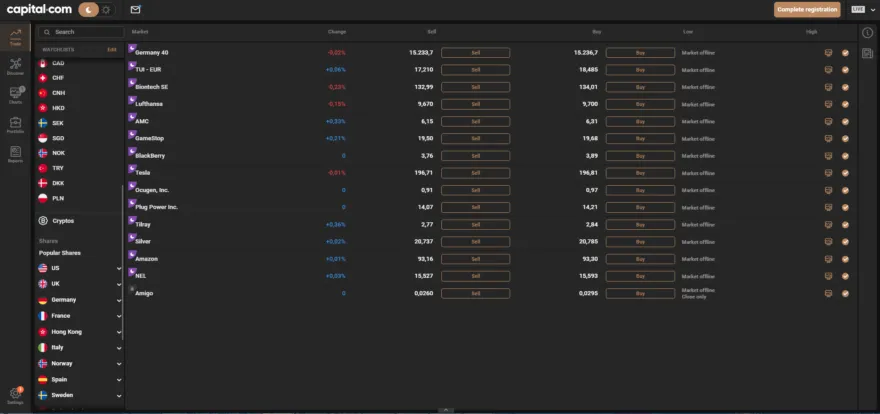
Task: Switch to light mode sun toggle
Action: point(106,10)
